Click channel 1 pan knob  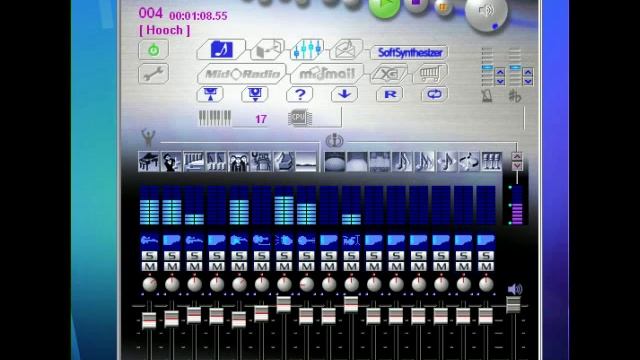[x=150, y=284]
